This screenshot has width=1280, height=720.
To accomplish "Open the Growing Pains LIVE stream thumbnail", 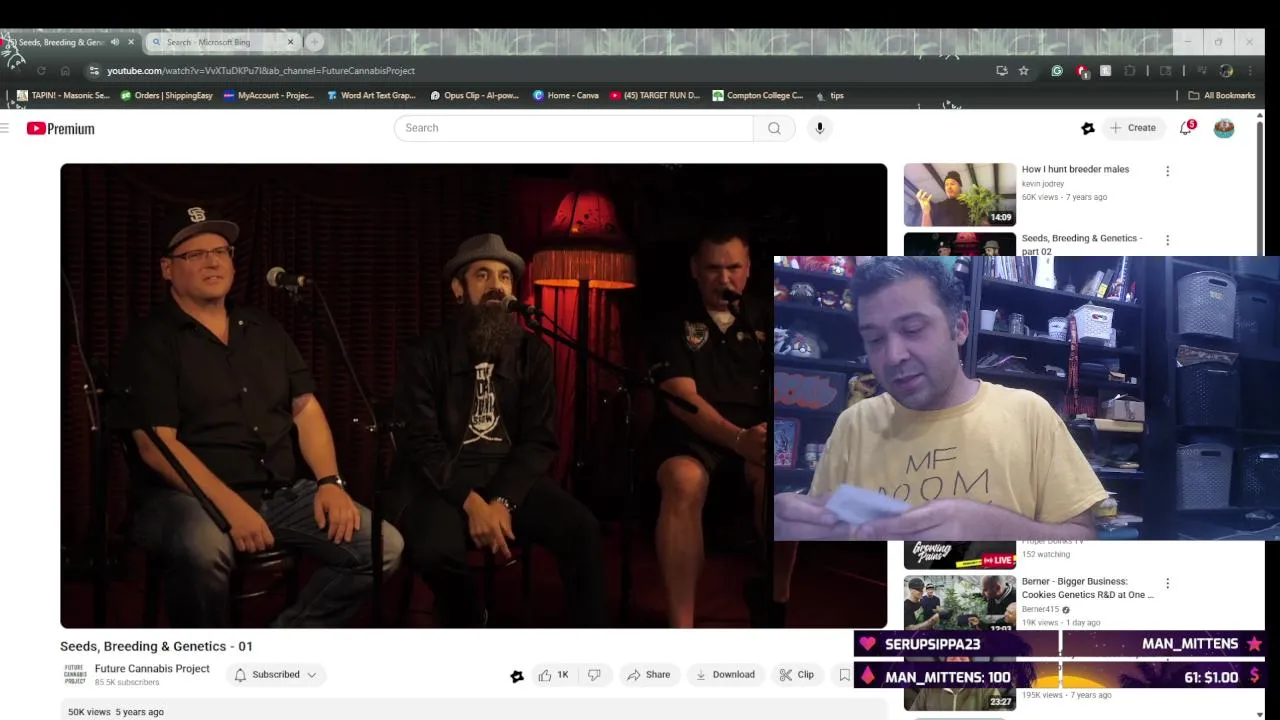I will [x=959, y=554].
